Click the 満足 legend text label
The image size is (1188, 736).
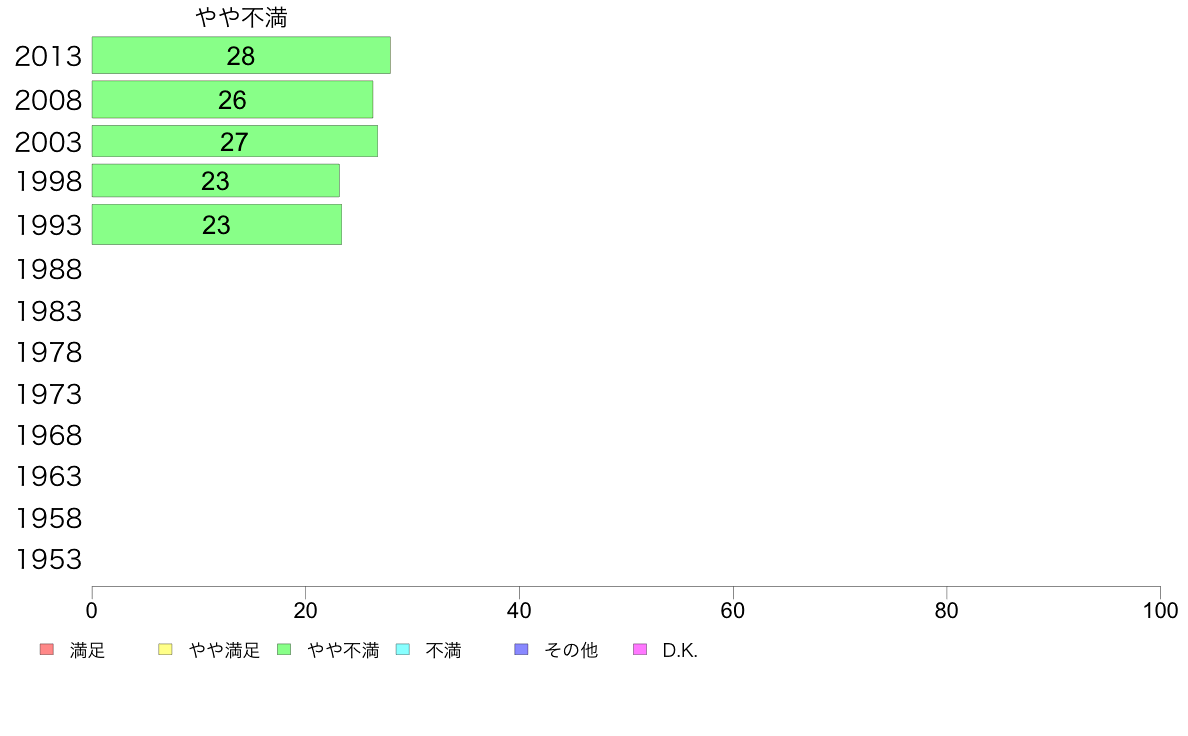click(87, 651)
